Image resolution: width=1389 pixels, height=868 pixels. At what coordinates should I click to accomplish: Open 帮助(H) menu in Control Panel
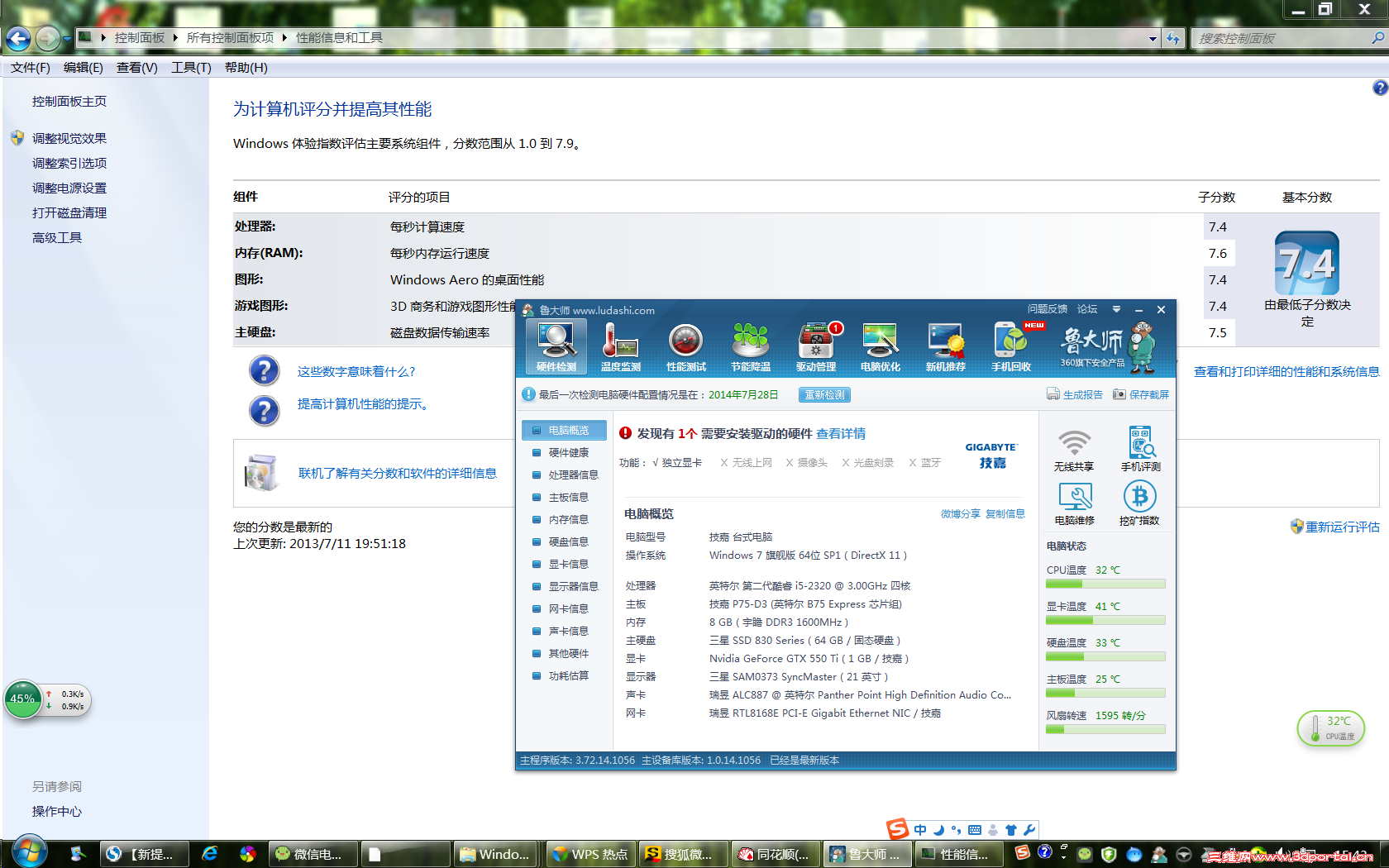click(x=246, y=68)
